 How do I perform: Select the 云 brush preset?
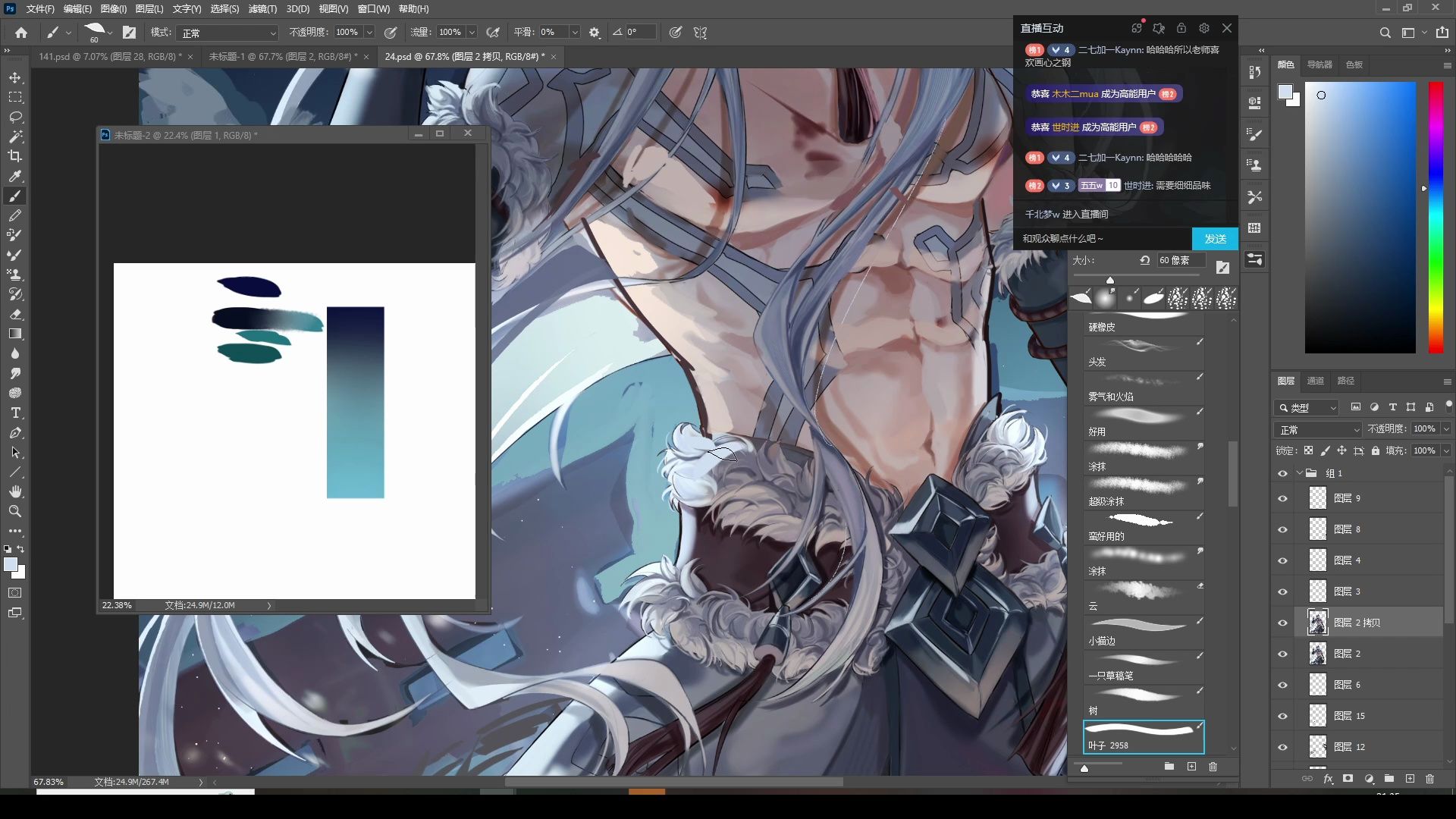[1144, 596]
